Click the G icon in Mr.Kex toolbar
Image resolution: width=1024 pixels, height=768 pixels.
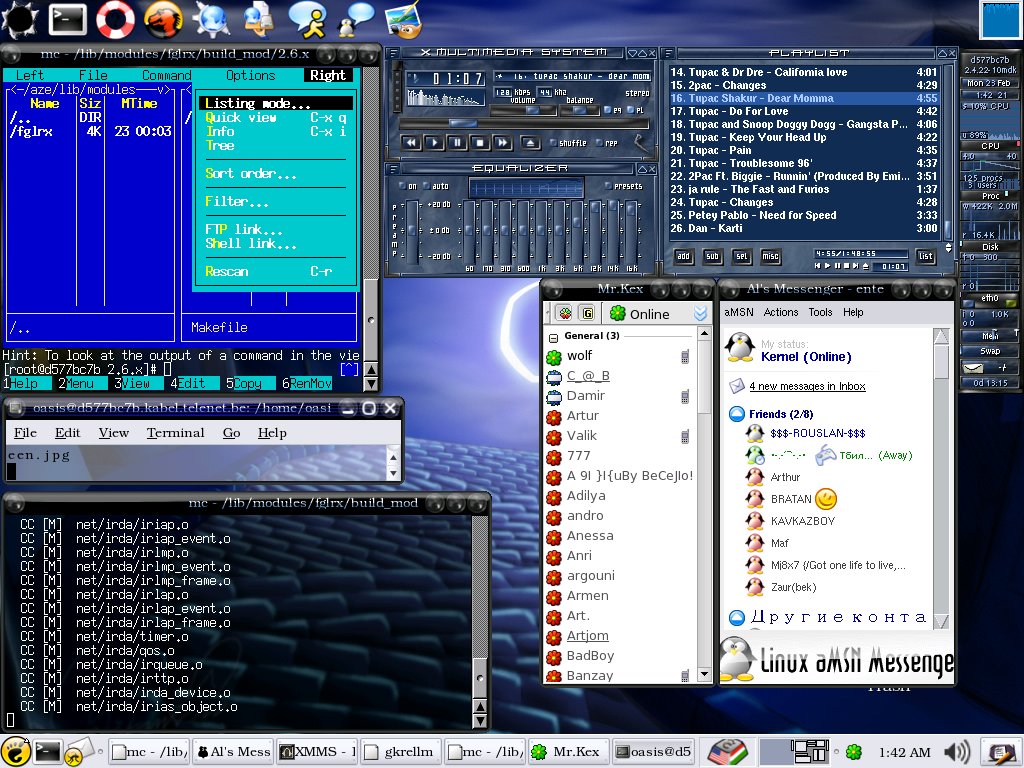point(588,313)
